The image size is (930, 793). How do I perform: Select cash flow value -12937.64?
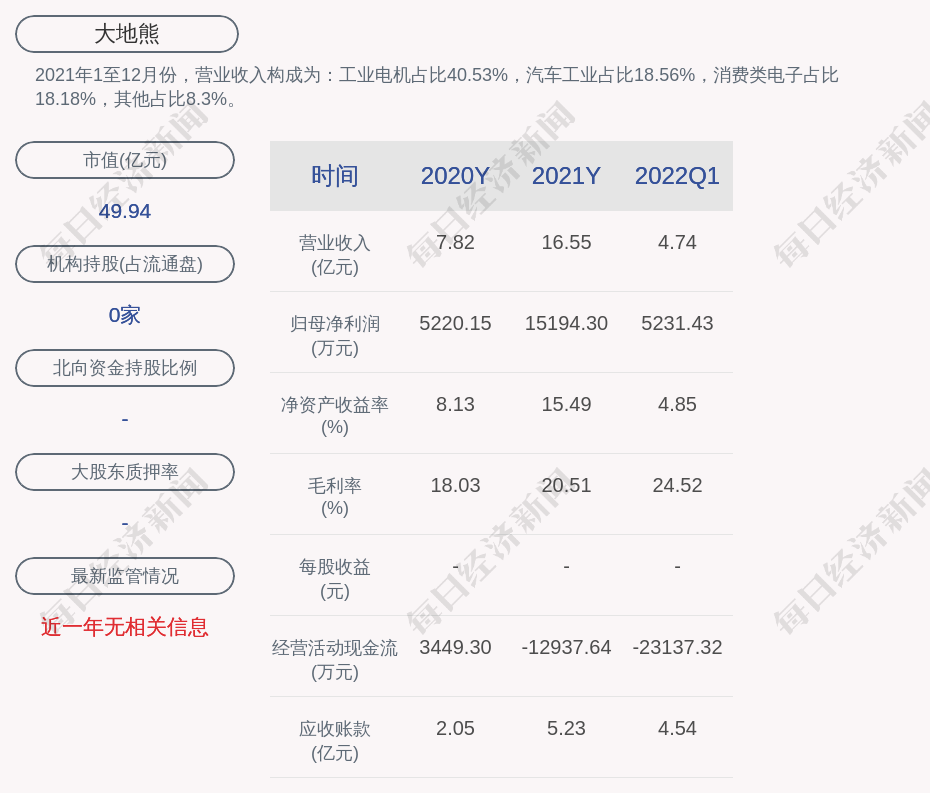(x=566, y=647)
